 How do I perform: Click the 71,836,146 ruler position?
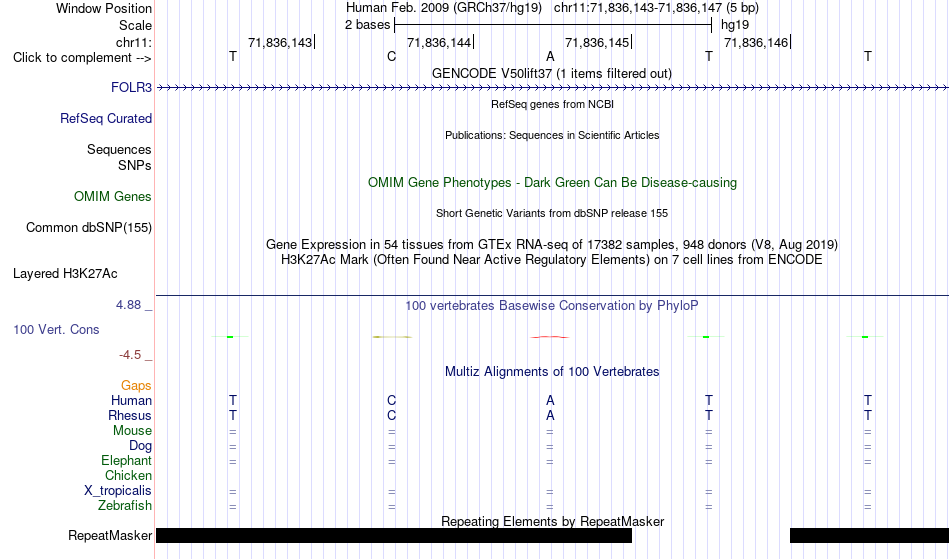coord(756,42)
